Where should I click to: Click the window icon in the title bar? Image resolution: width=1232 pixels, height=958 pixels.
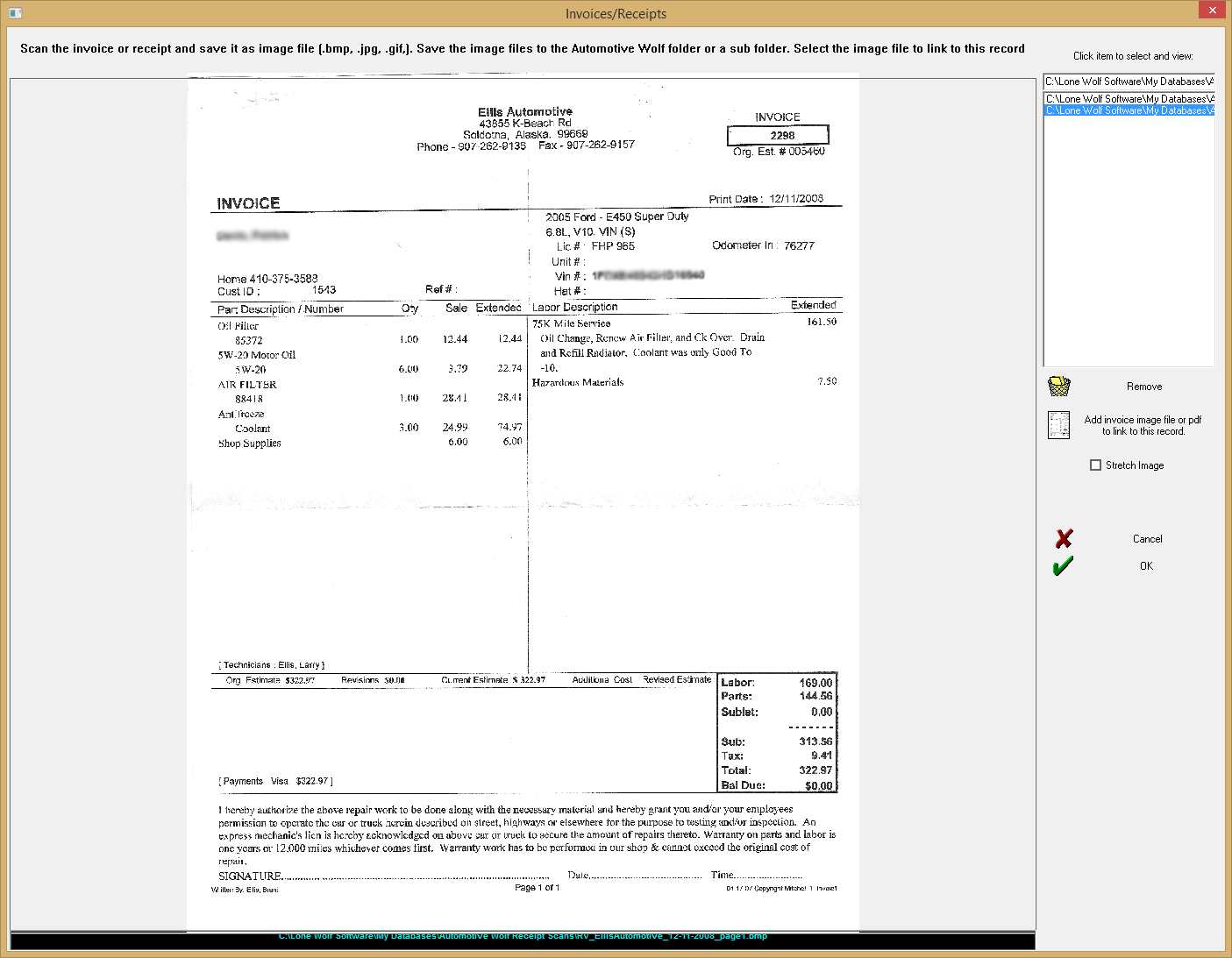pyautogui.click(x=15, y=13)
